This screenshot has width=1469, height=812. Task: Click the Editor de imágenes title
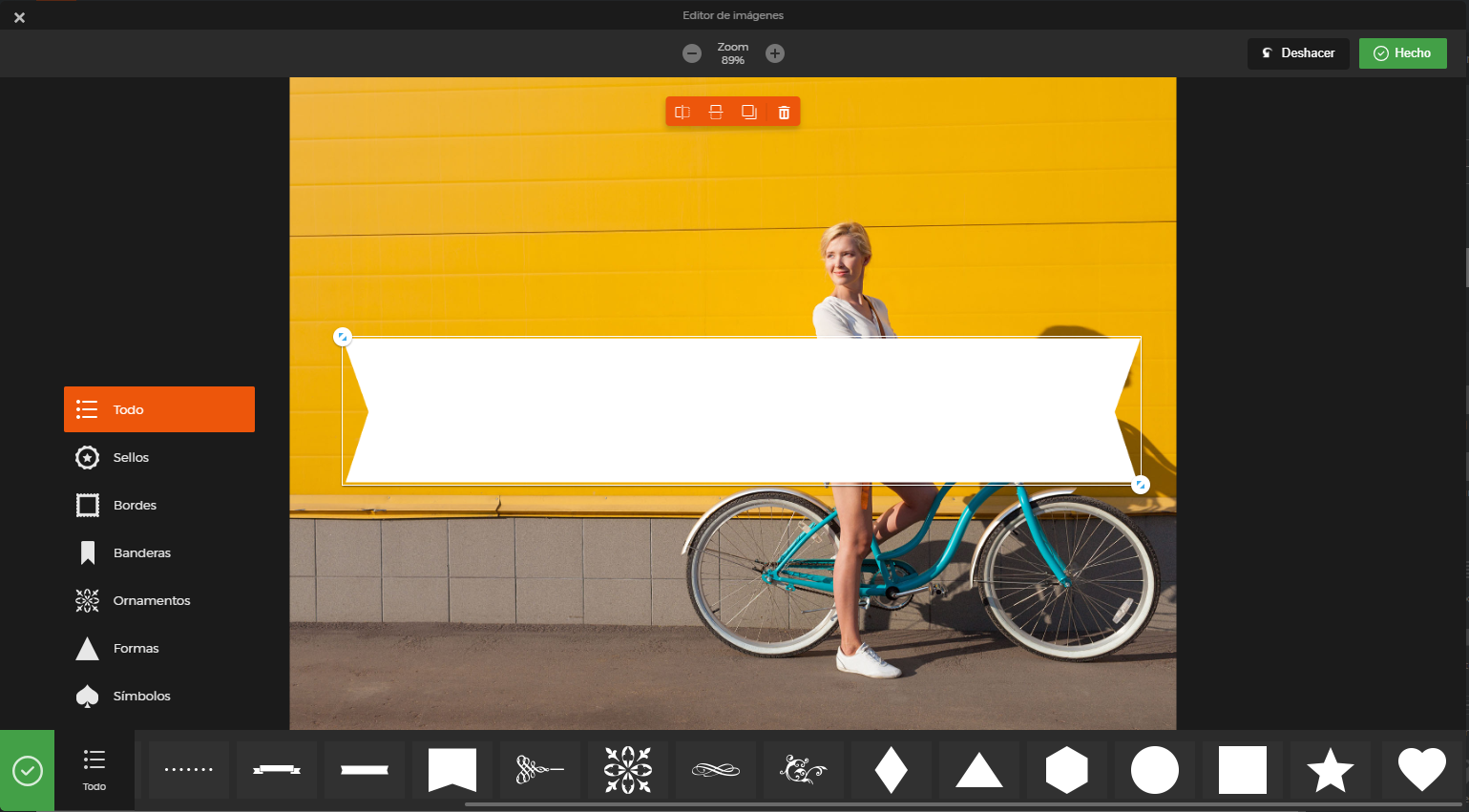point(733,15)
